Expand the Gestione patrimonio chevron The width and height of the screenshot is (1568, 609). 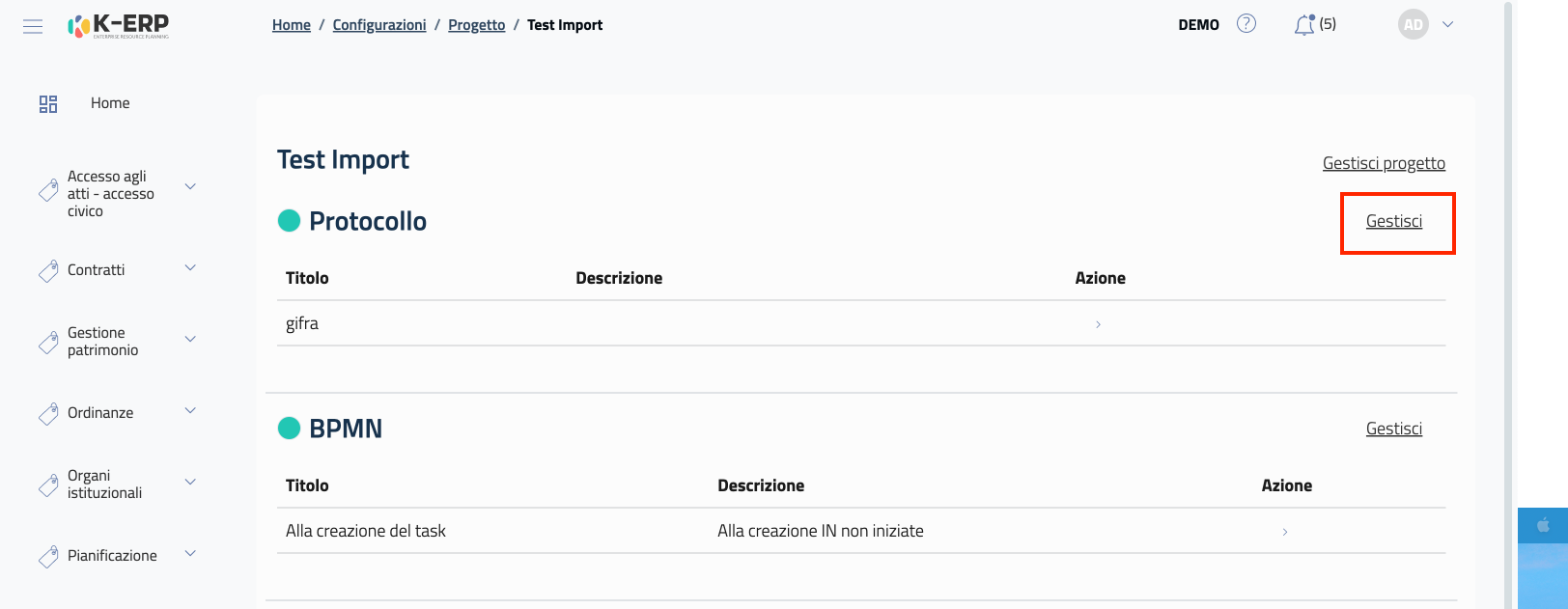[190, 339]
